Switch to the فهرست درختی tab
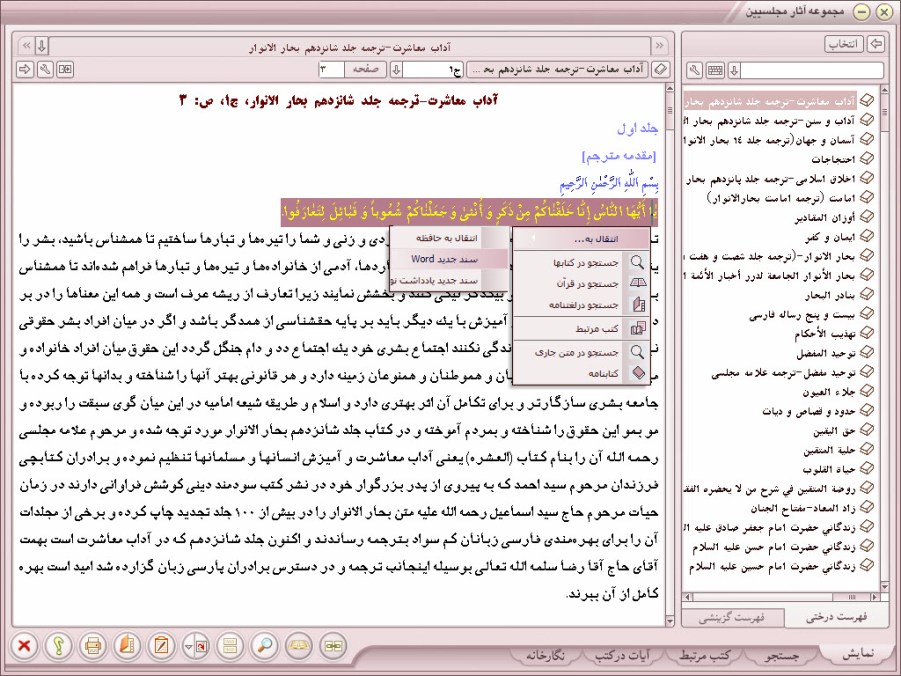The height and width of the screenshot is (676, 901). point(835,617)
